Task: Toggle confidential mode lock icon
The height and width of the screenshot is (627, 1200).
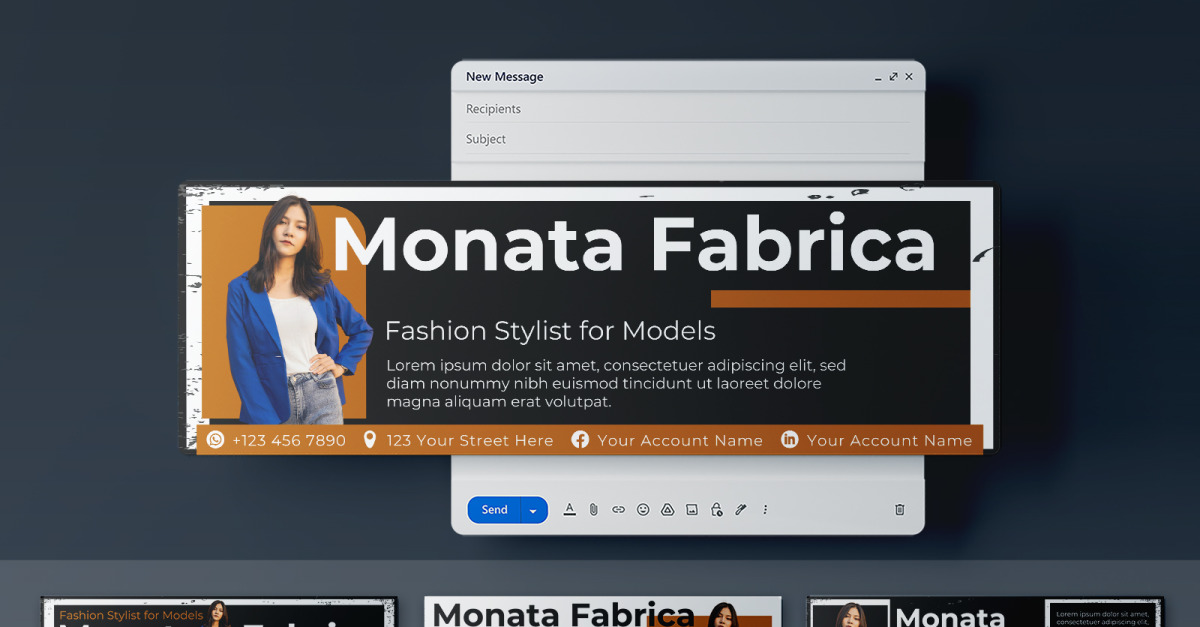Action: (716, 510)
